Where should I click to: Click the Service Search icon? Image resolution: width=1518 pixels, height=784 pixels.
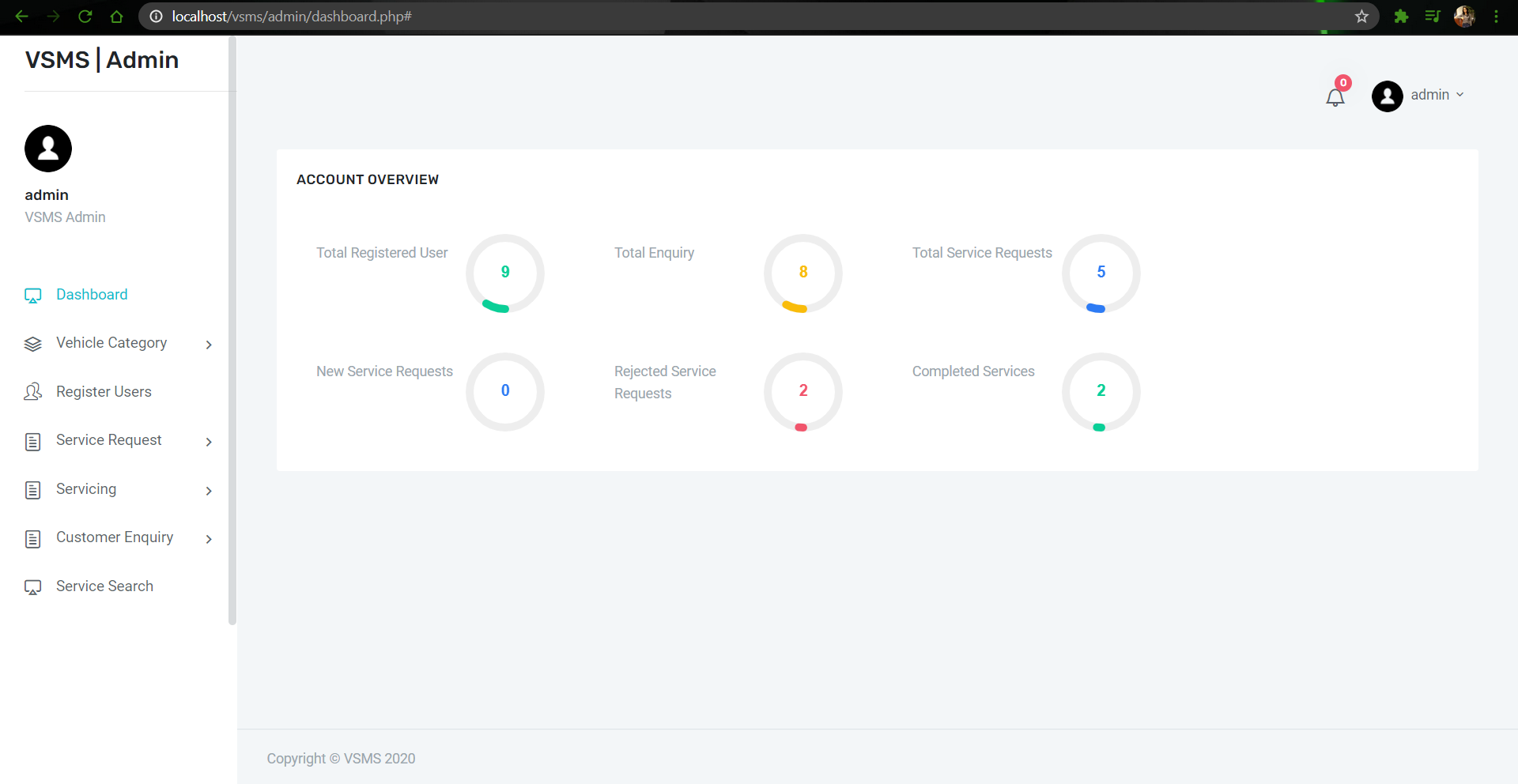coord(32,587)
